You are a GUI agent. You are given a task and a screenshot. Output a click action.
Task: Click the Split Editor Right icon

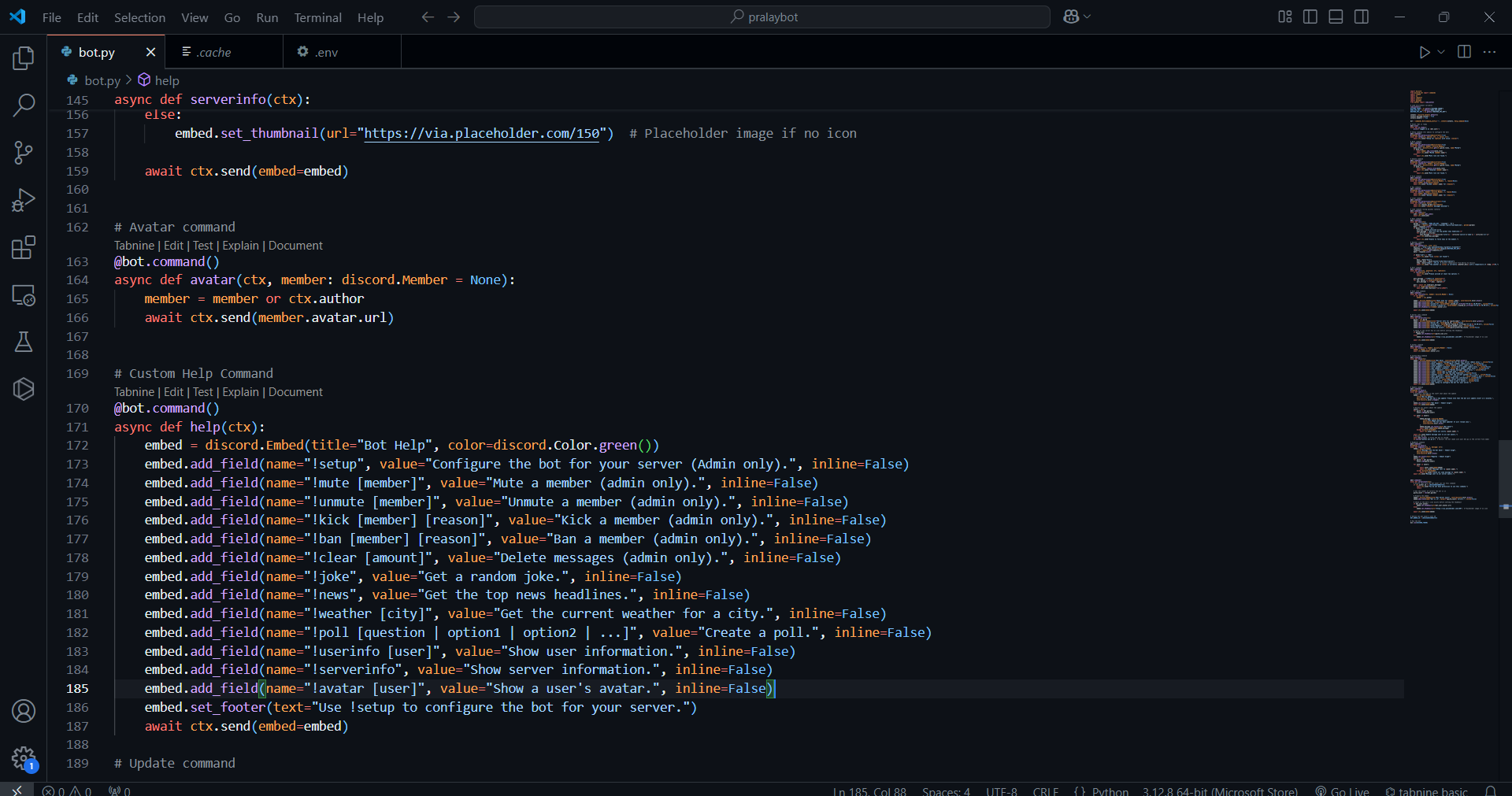pyautogui.click(x=1464, y=52)
